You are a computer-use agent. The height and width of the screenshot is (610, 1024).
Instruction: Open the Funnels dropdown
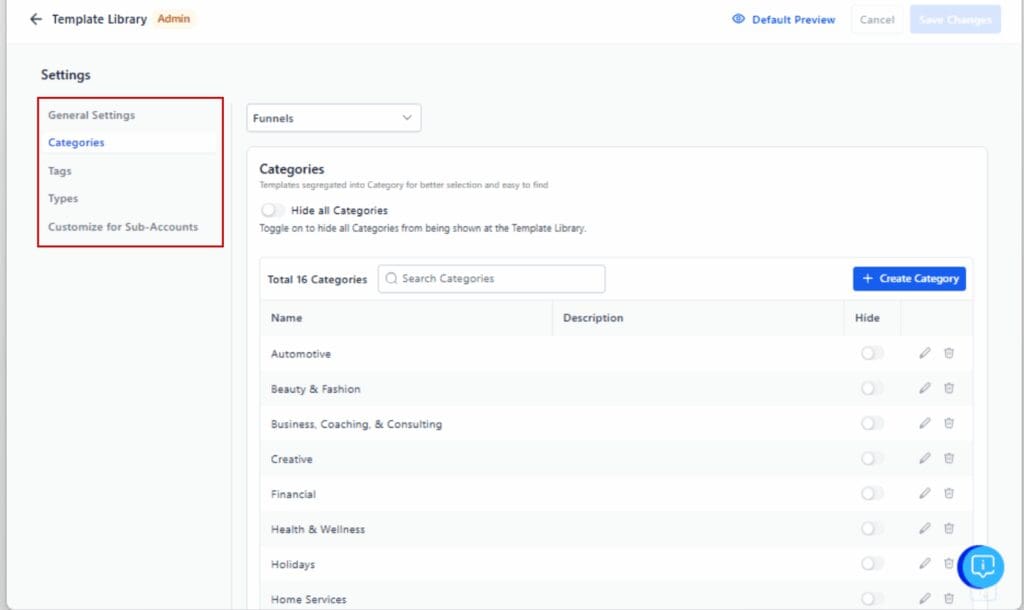(333, 117)
